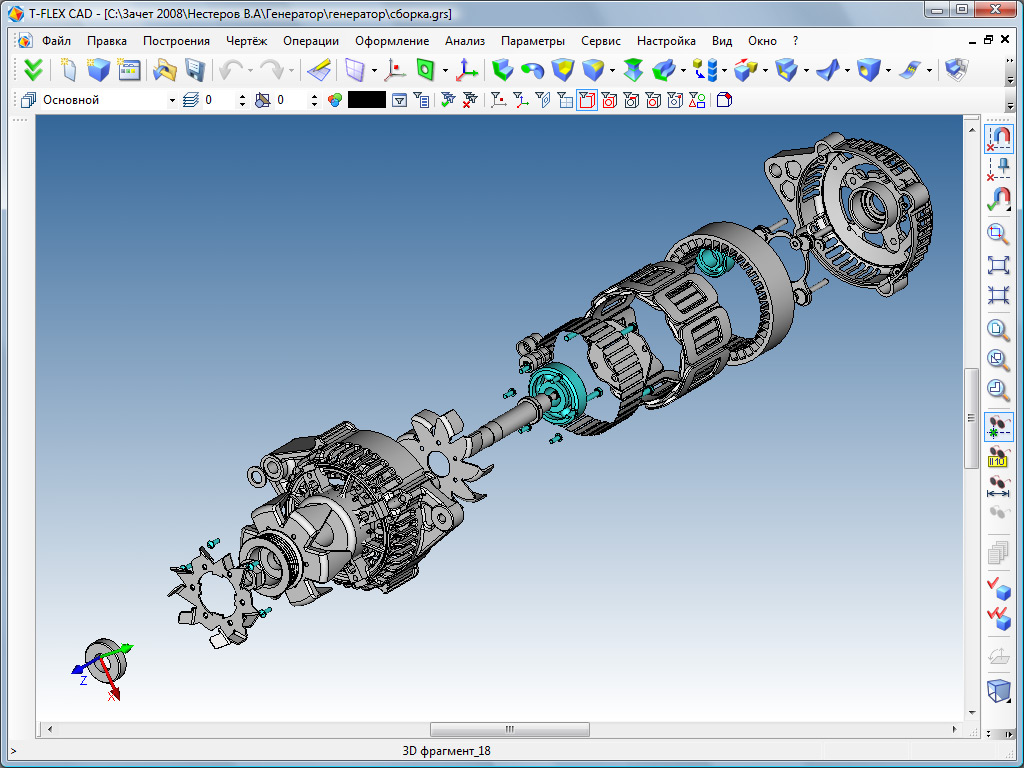Click the green 3D profile icon
1024x768 pixels.
425,70
